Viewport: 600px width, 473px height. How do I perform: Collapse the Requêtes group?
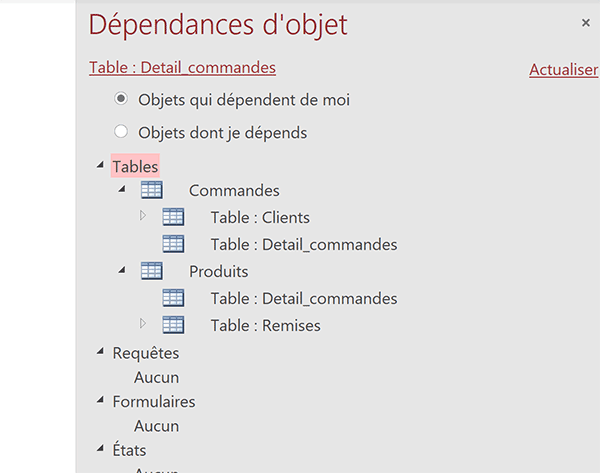100,351
